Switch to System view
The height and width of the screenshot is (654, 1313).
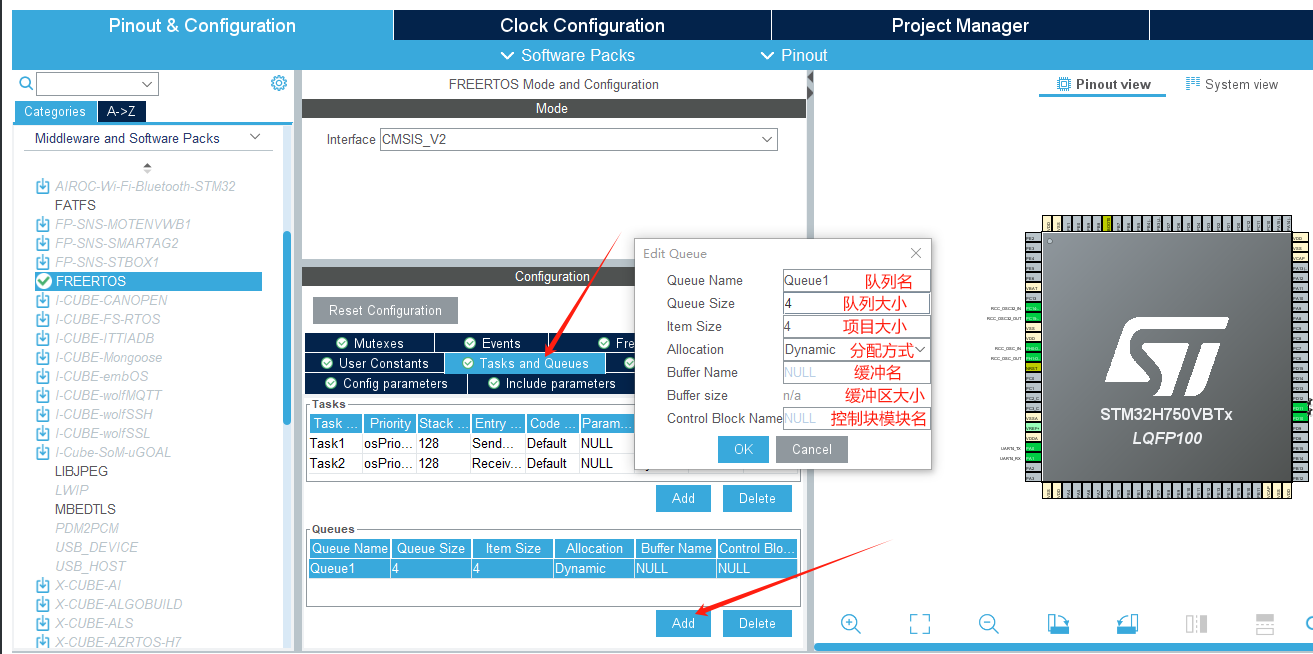1231,84
